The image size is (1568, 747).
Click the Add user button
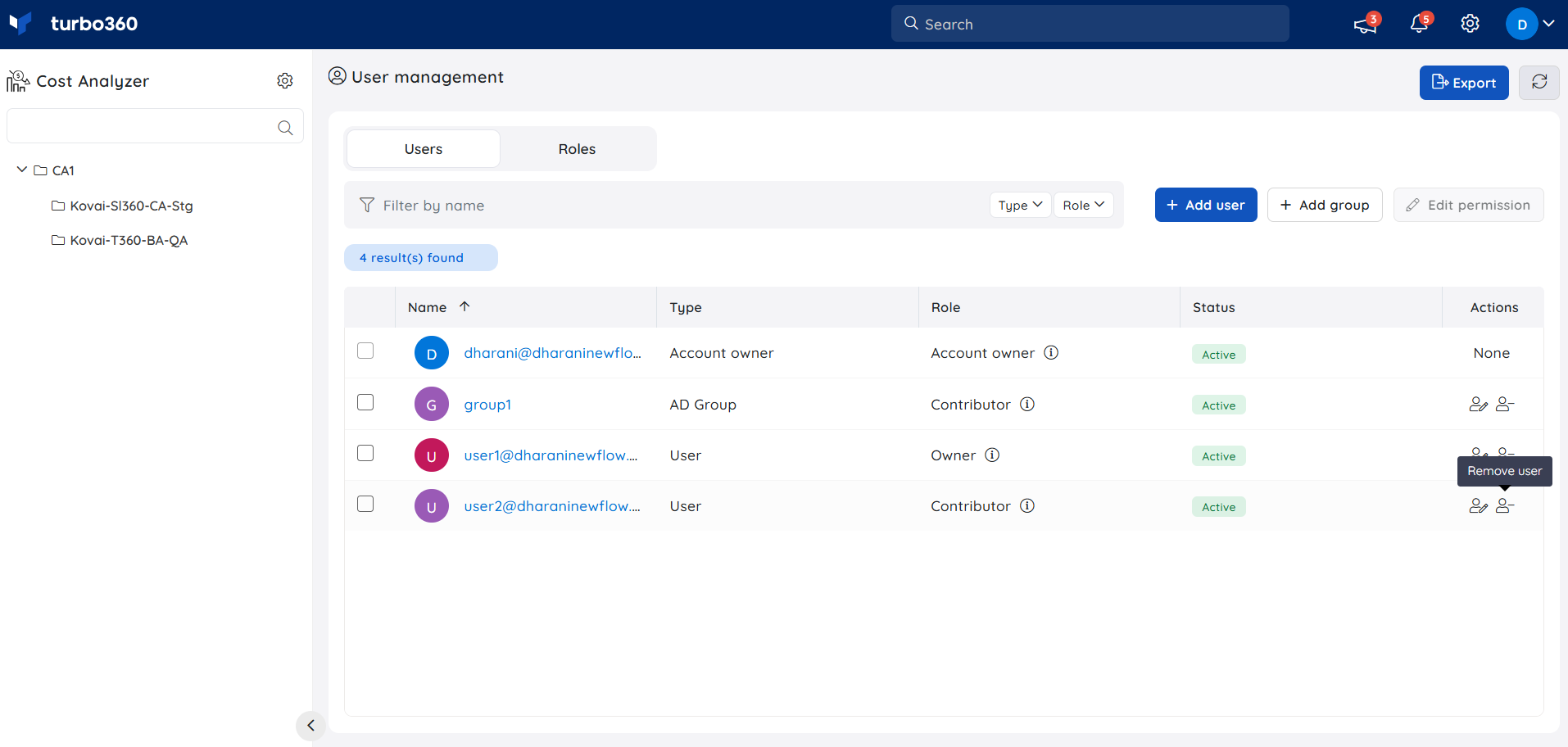(1206, 205)
